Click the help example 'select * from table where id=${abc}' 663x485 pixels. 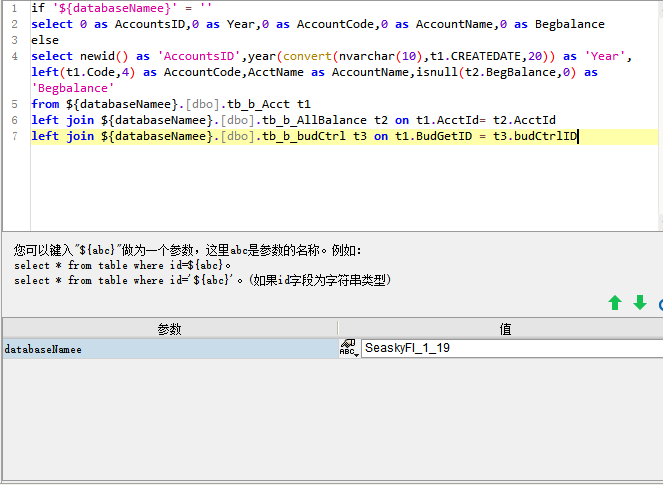[123, 266]
